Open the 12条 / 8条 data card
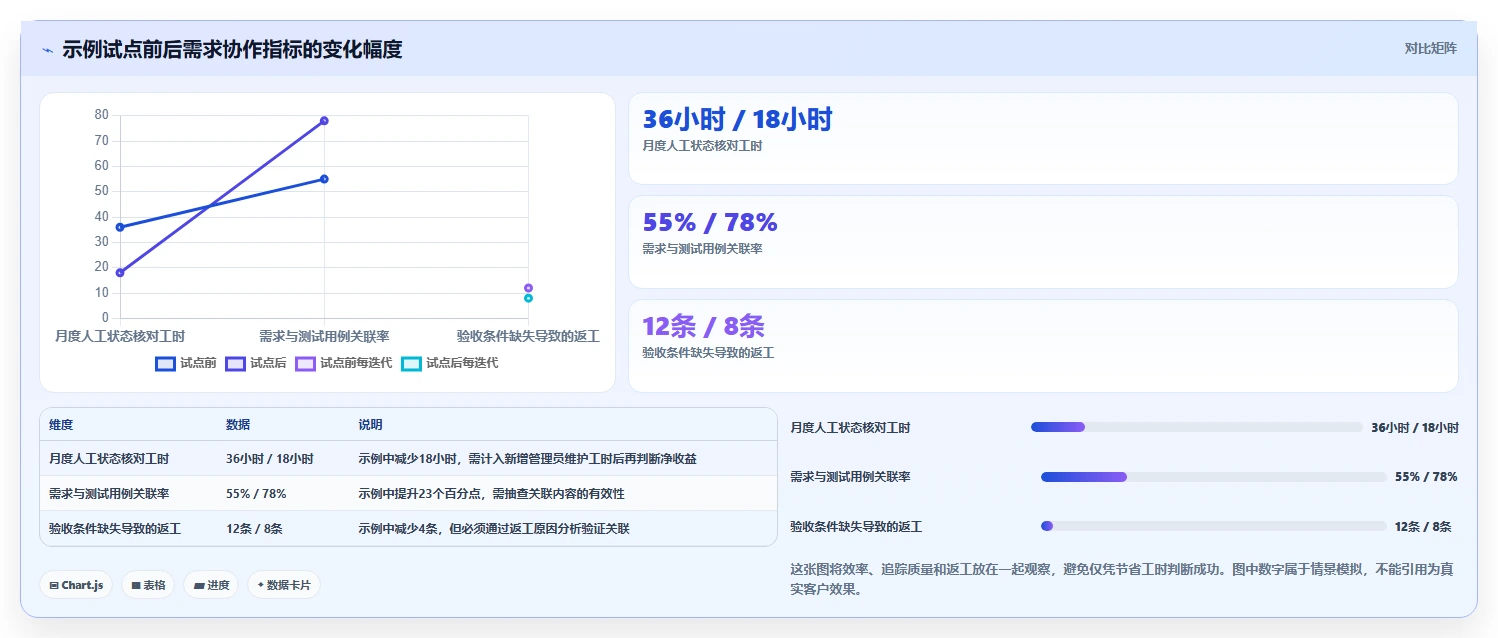 1043,346
